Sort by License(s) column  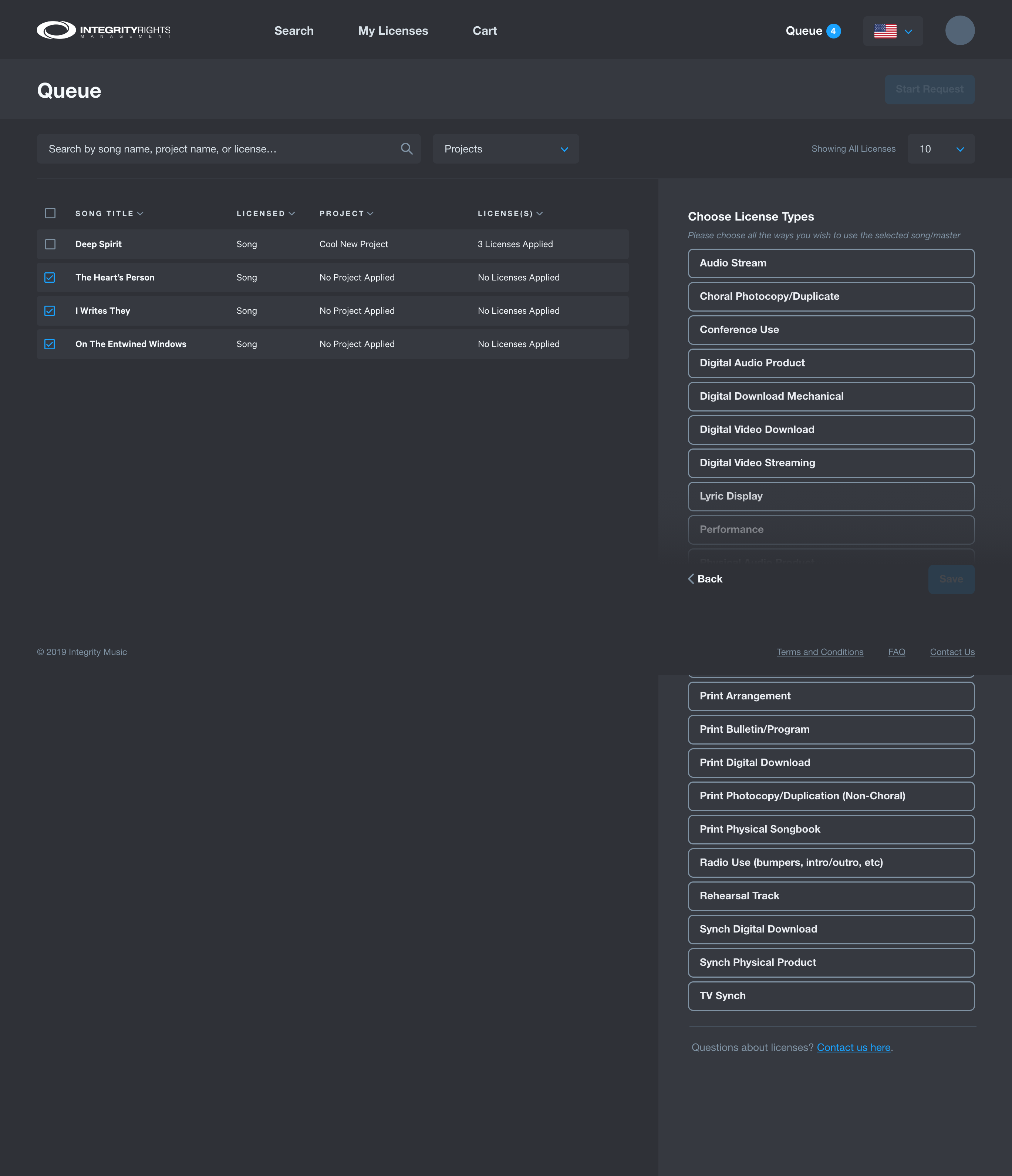[510, 214]
